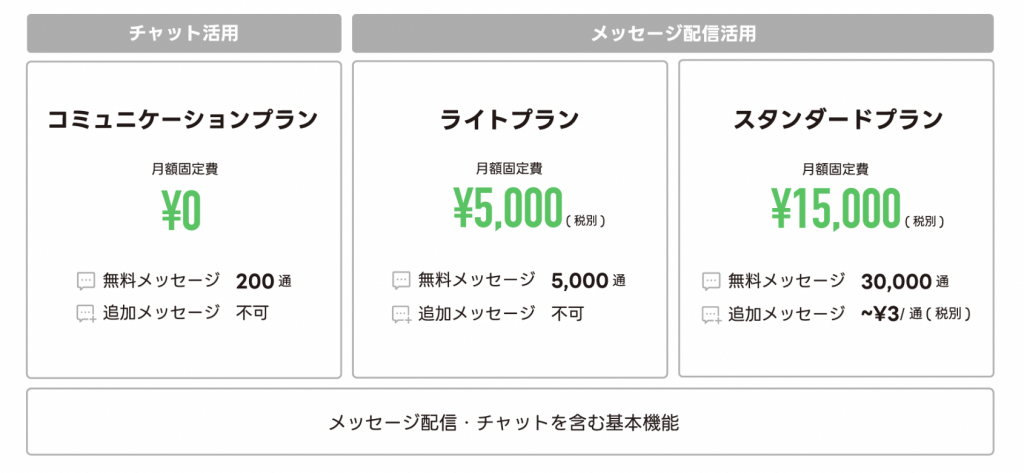Viewport: 1024px width, 473px height.
Task: Click the ¥5,000 monthly price
Action: (x=507, y=211)
